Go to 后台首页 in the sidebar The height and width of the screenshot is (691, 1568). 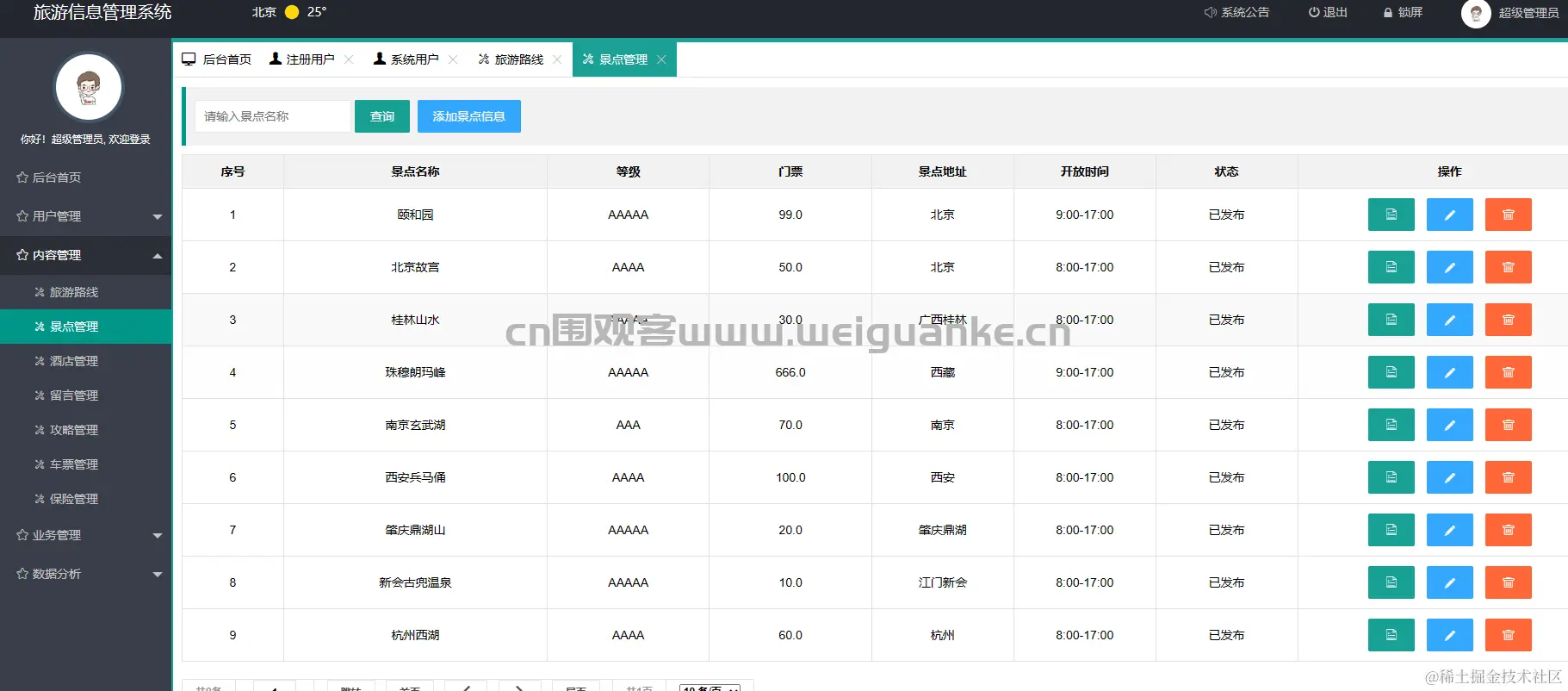click(x=86, y=177)
